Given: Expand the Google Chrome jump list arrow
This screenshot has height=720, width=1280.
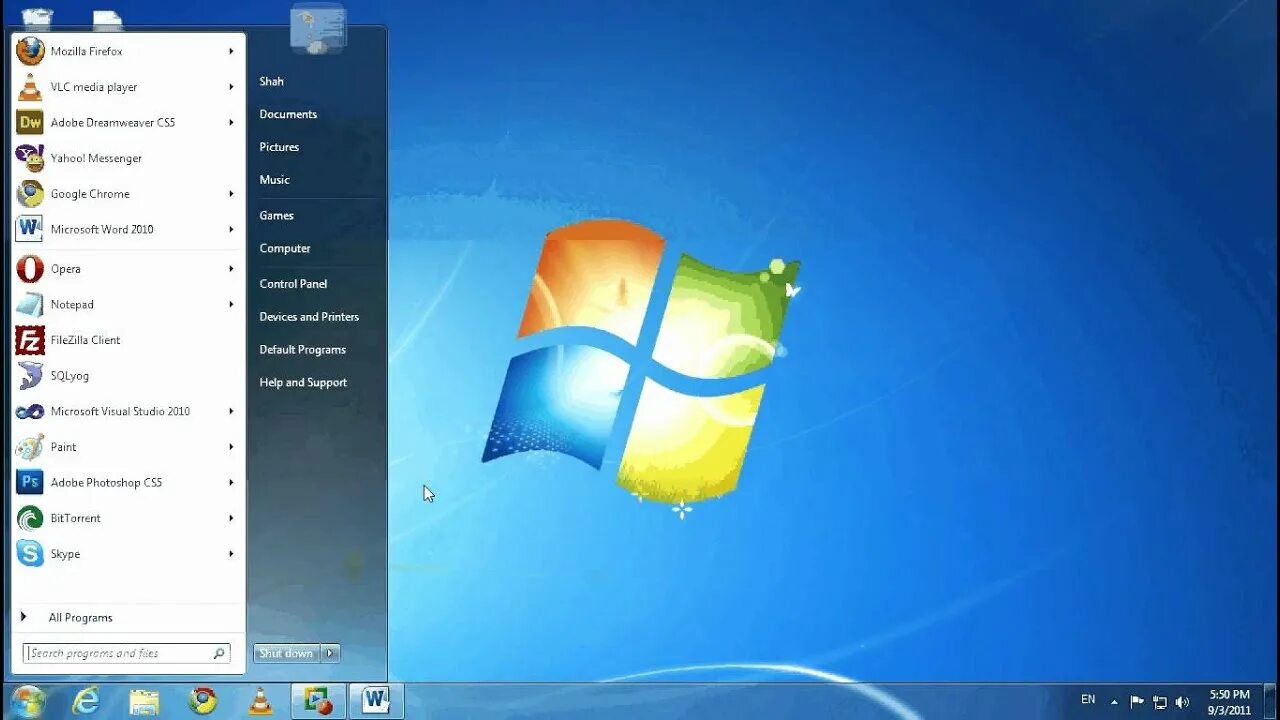Looking at the screenshot, I should (231, 194).
